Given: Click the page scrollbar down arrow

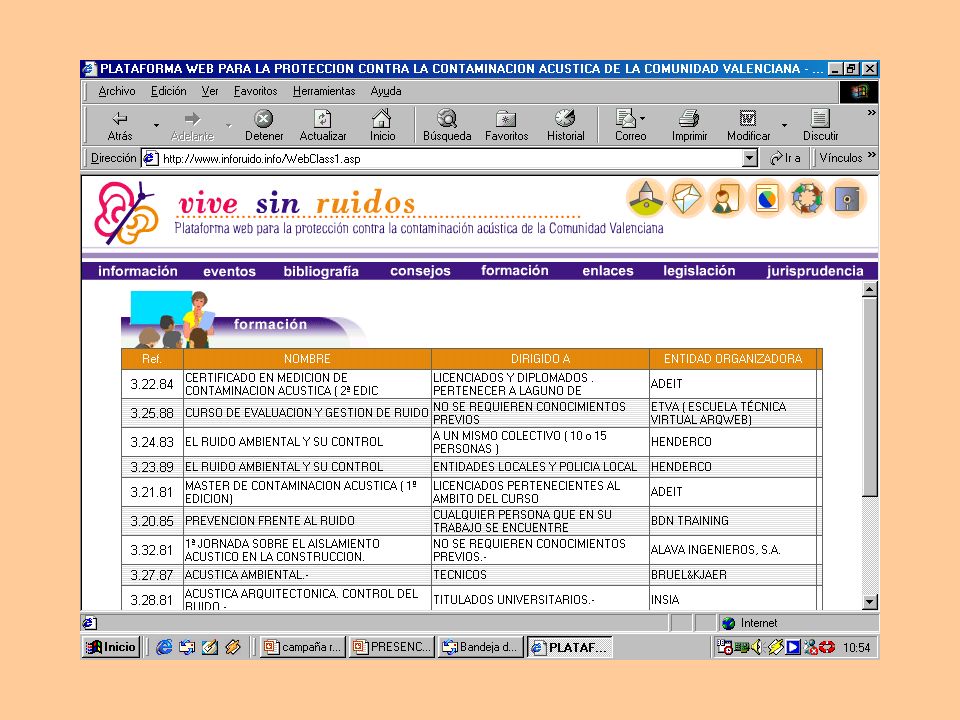Looking at the screenshot, I should [x=869, y=601].
